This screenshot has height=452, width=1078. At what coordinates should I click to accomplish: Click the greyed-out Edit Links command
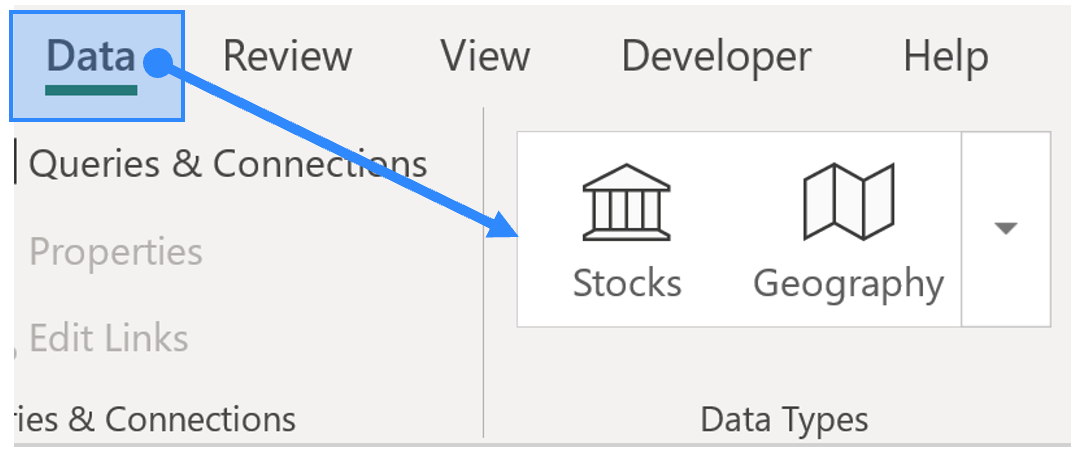point(109,338)
